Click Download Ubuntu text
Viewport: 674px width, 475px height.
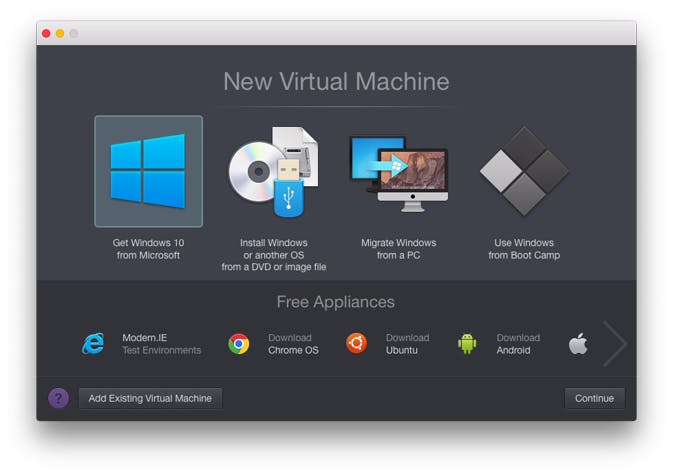(407, 344)
